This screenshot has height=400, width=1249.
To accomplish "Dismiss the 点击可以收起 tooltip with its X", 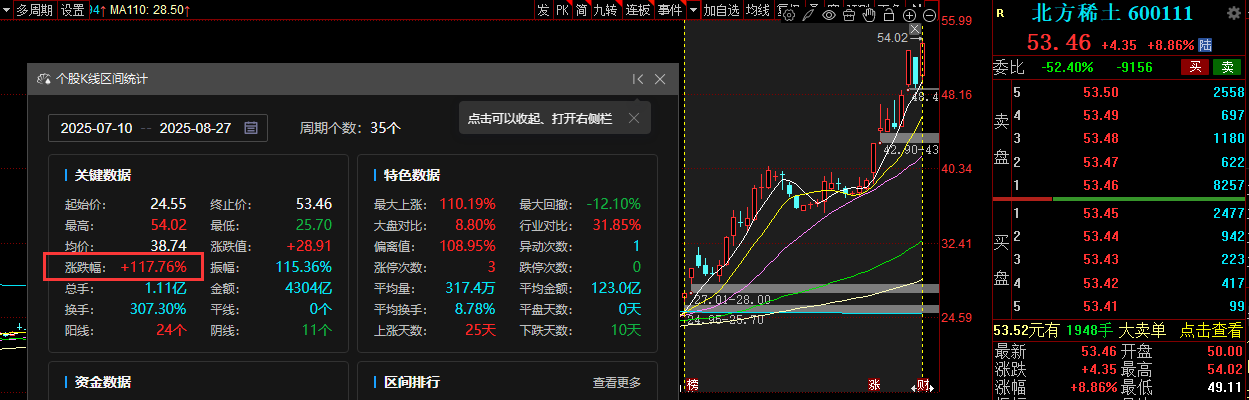I will click(634, 118).
